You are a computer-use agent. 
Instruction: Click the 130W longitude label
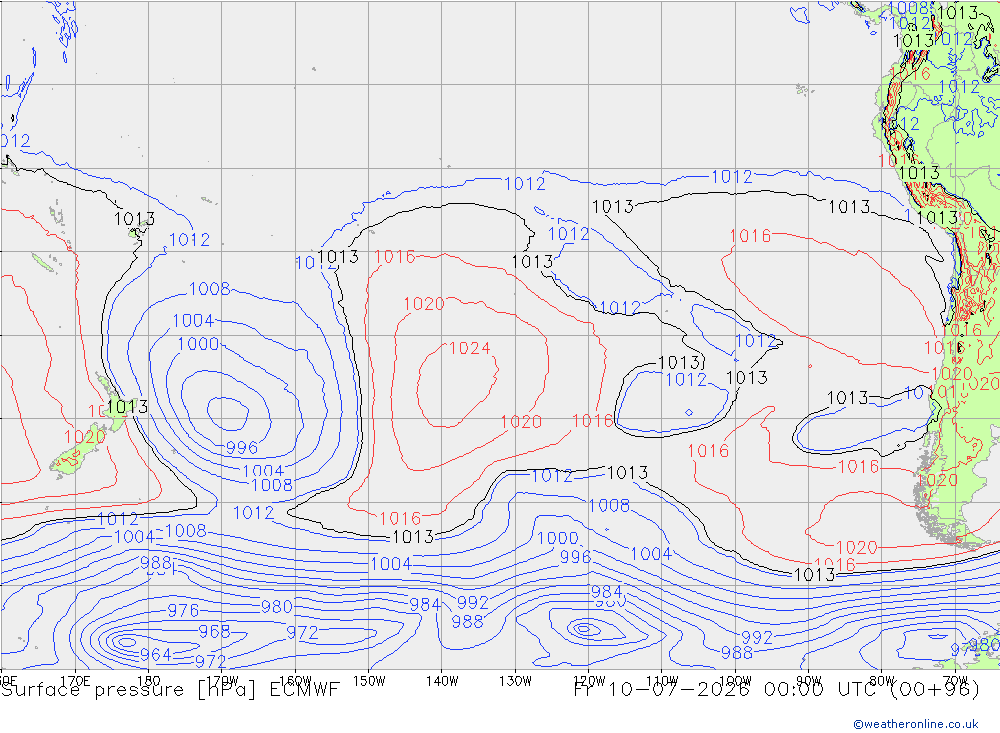515,681
